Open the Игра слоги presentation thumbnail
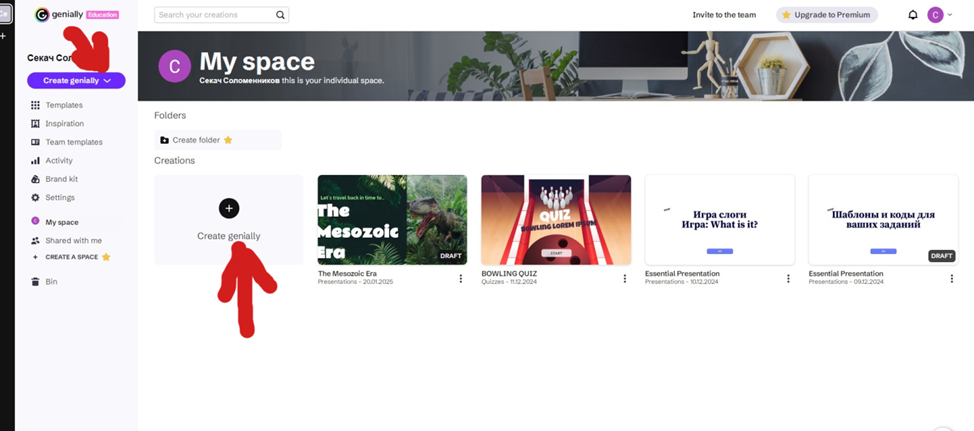974x431 pixels. coord(720,220)
